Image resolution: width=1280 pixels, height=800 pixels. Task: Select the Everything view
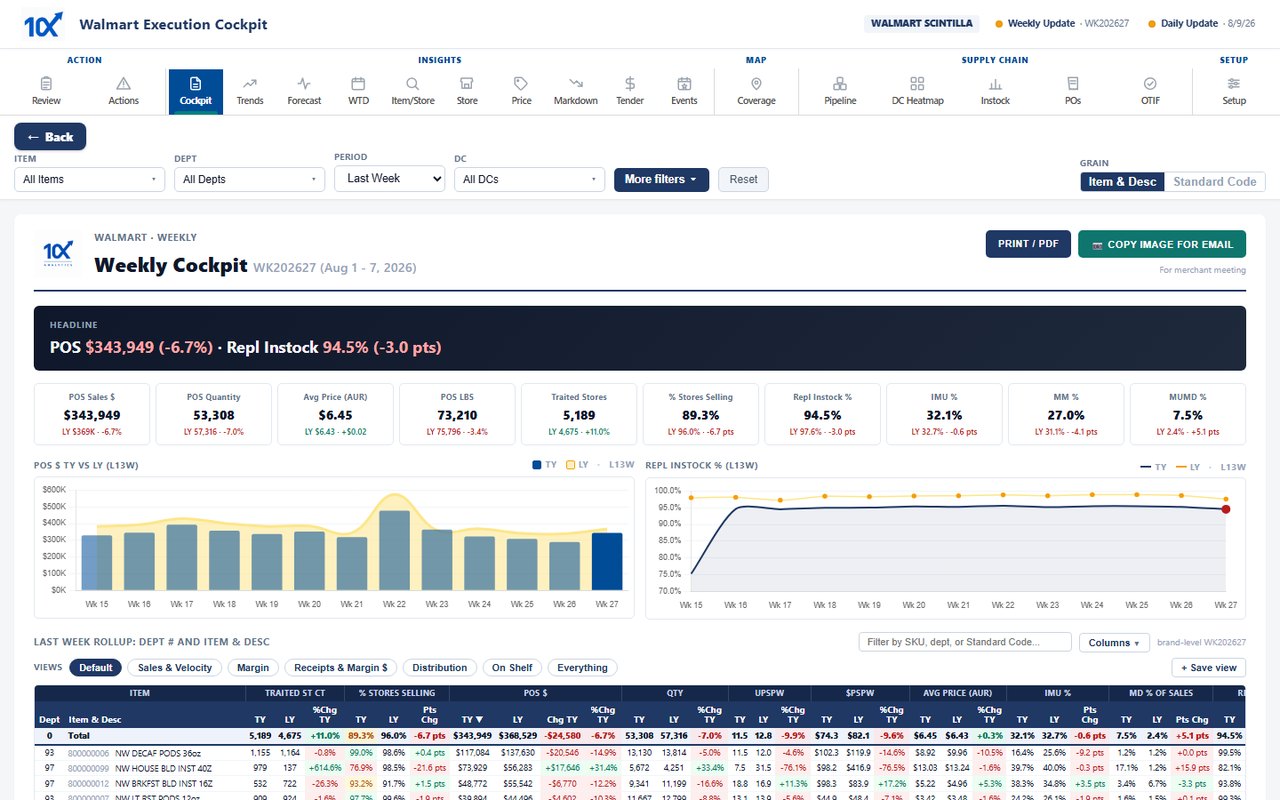(582, 667)
